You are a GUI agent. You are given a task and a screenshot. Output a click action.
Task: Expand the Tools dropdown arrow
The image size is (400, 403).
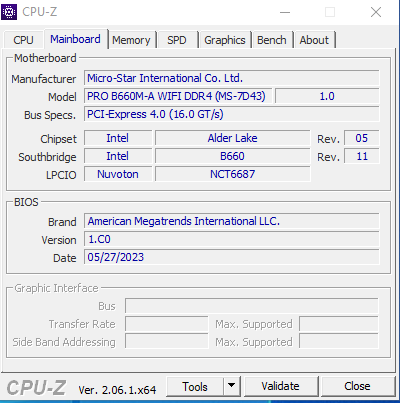coord(232,386)
